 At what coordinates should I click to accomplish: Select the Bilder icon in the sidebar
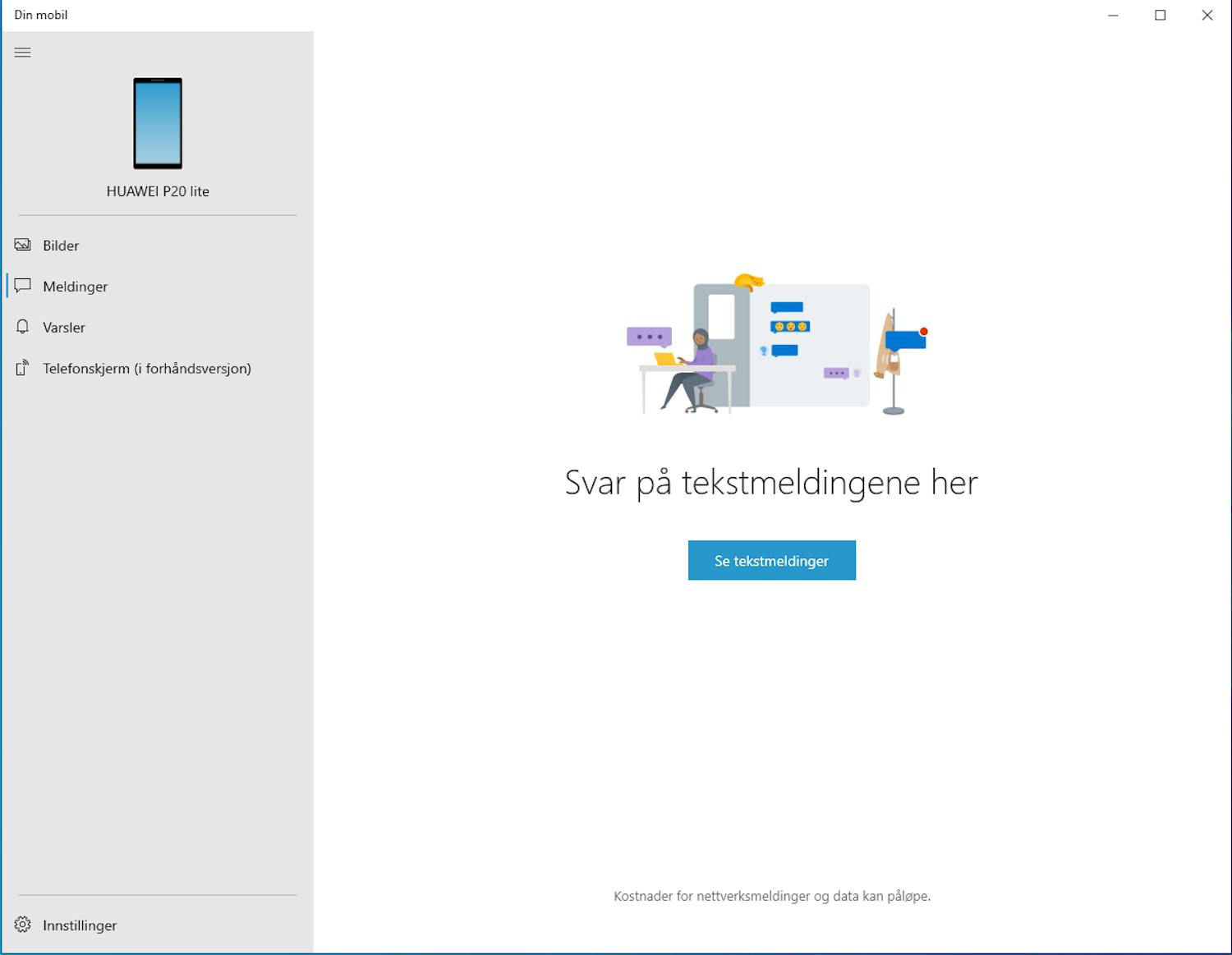22,245
